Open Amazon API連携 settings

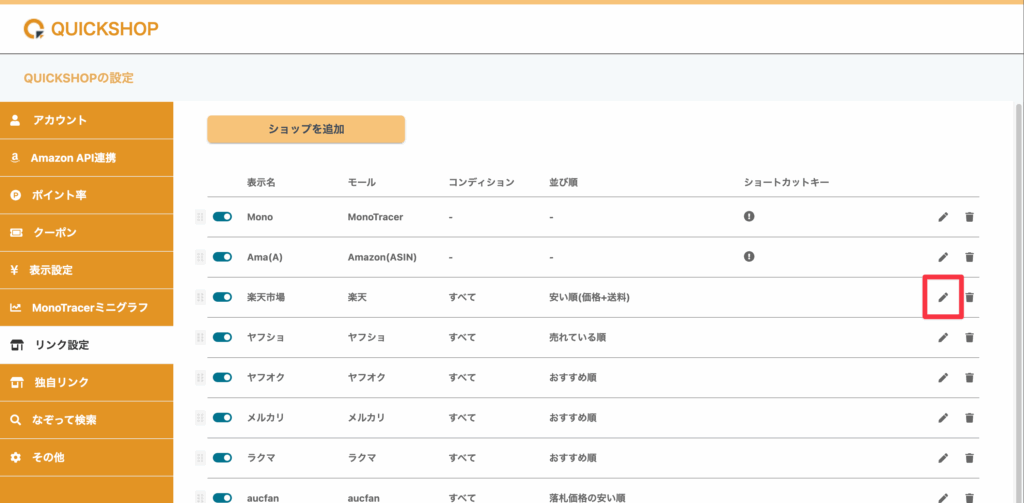87,158
